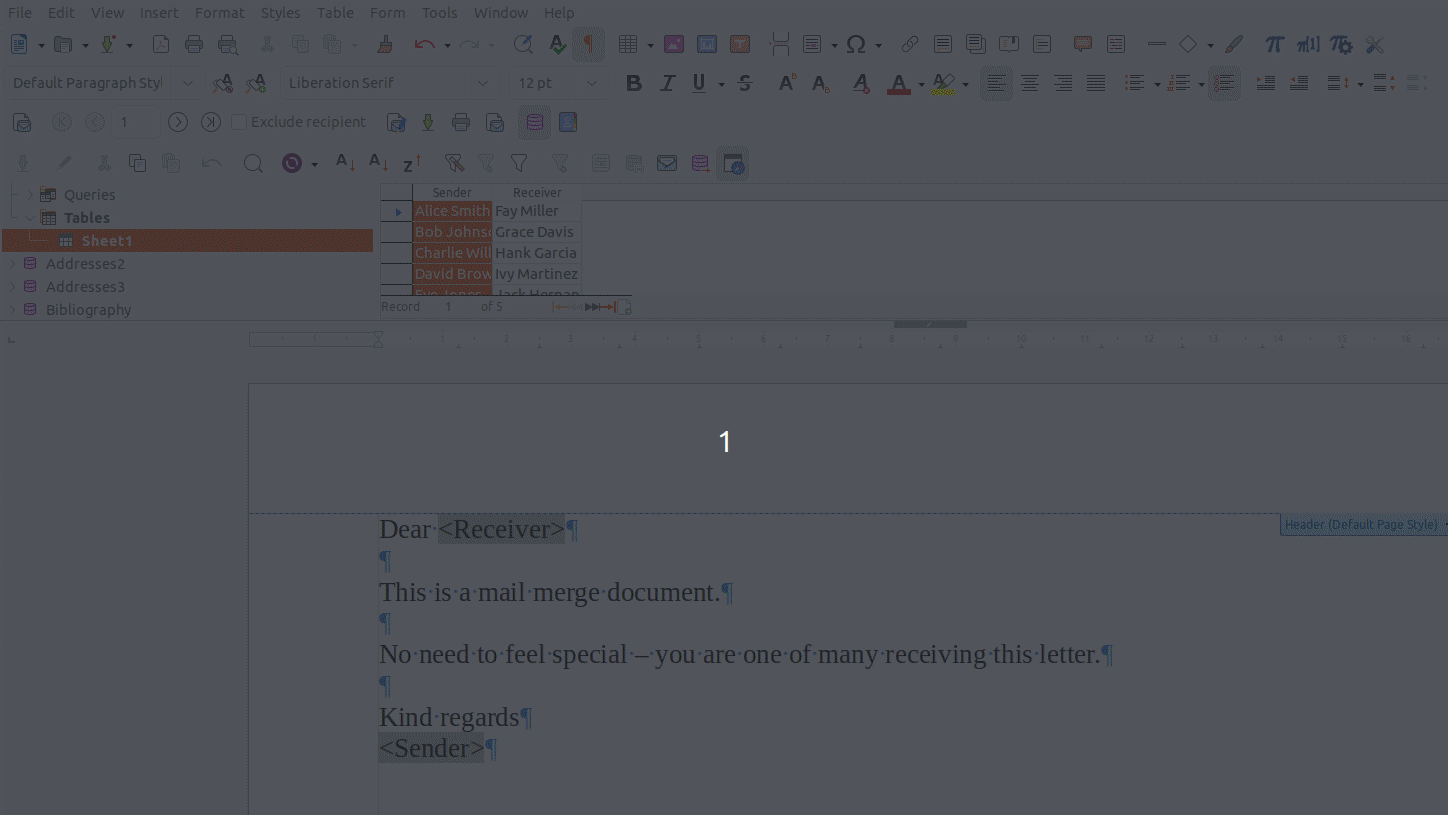Image resolution: width=1448 pixels, height=815 pixels.
Task: Toggle formatting marks pilcrow button
Action: click(x=588, y=44)
